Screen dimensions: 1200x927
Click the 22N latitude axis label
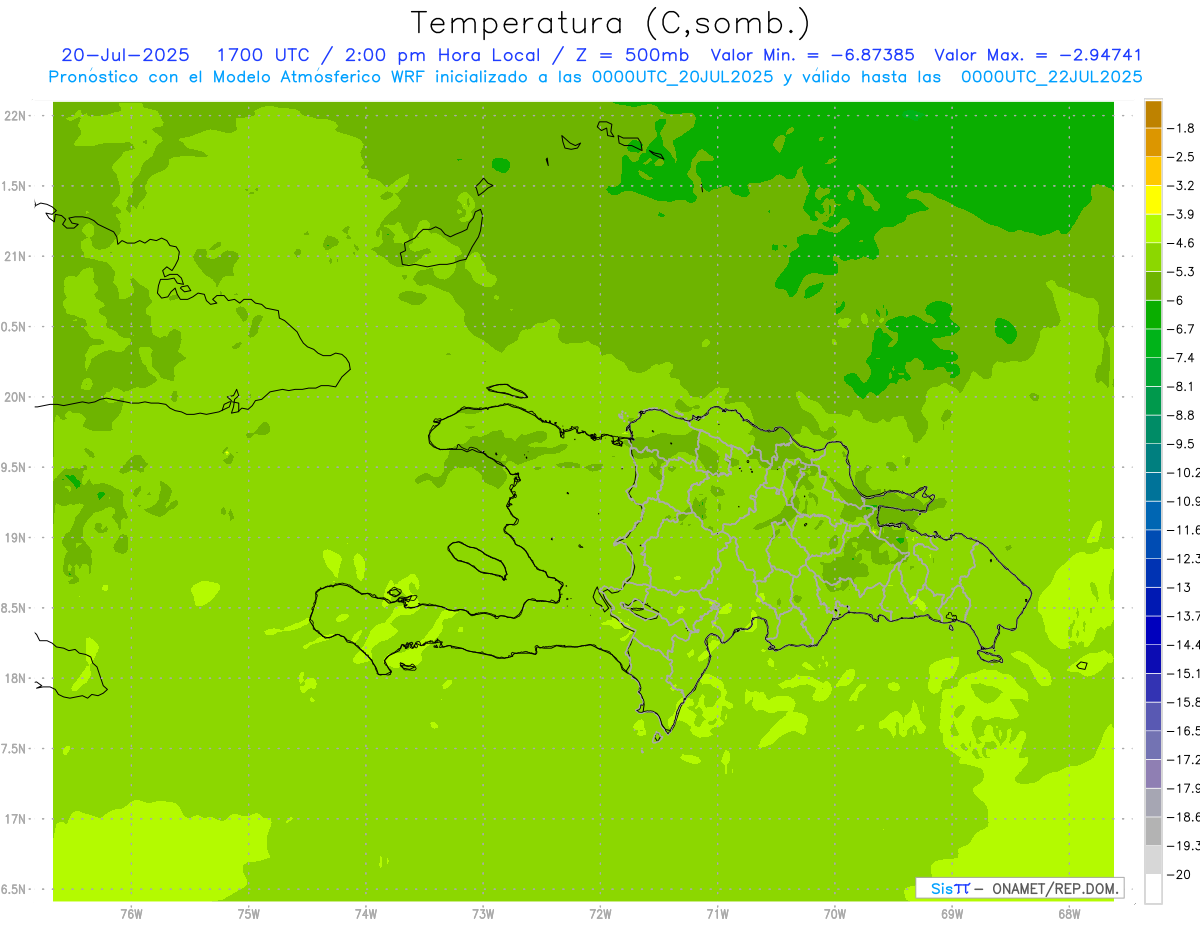point(17,116)
